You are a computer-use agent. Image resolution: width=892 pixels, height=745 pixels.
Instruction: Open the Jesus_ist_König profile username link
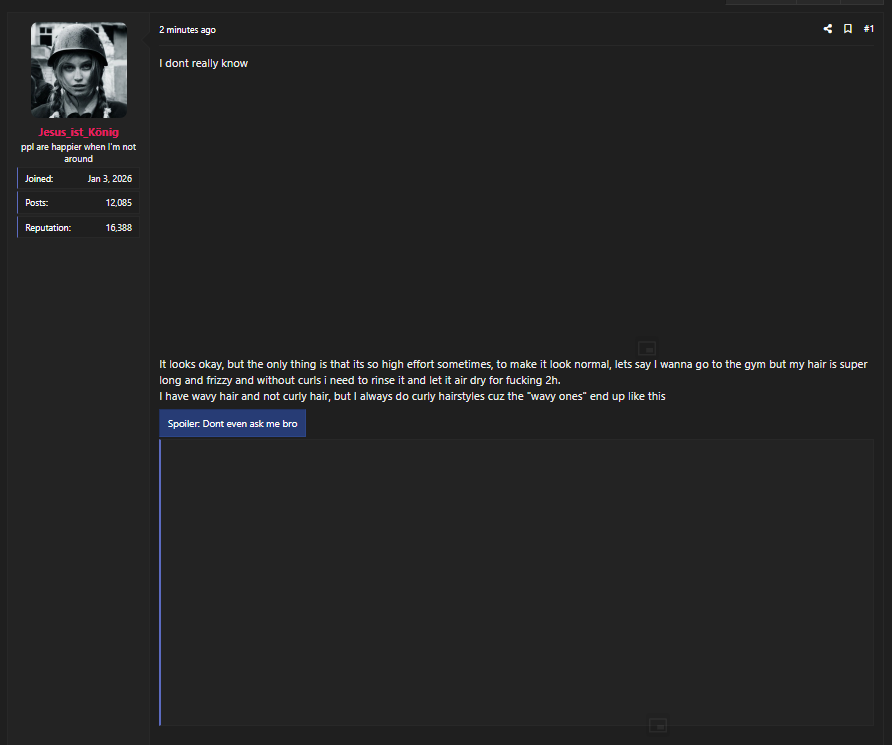point(79,132)
